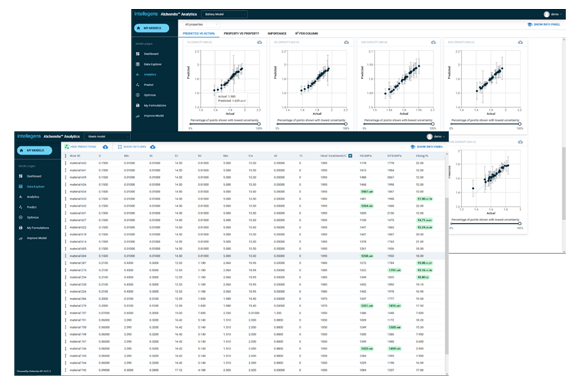This screenshot has width=580, height=386.
Task: Click My Formulations icon in back window sidebar
Action: tap(138, 105)
